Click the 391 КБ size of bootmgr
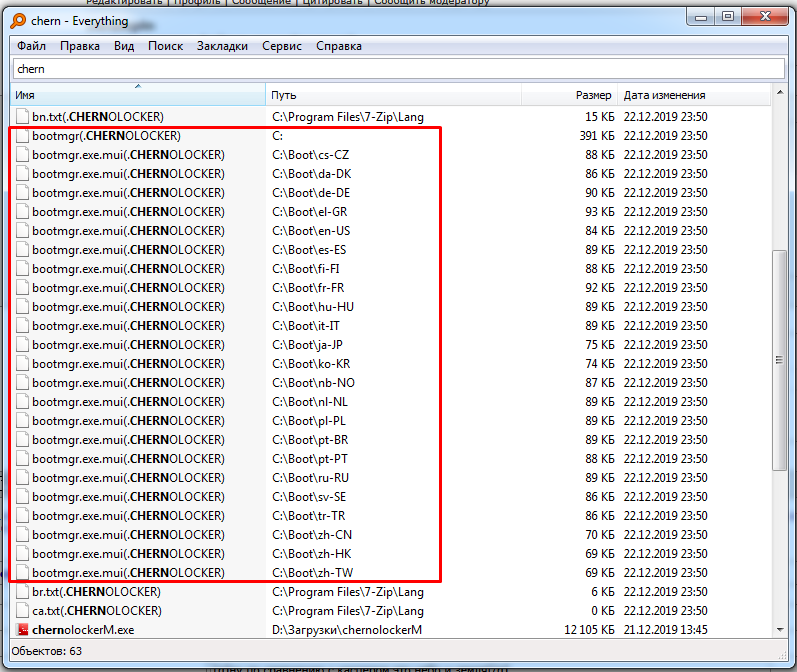 coord(597,136)
